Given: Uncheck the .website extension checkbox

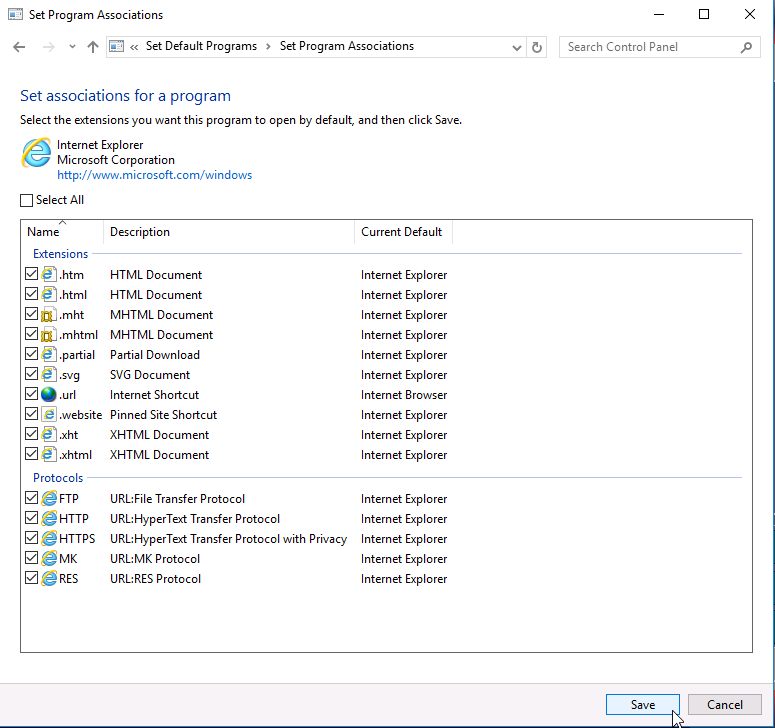Looking at the screenshot, I should [x=32, y=414].
